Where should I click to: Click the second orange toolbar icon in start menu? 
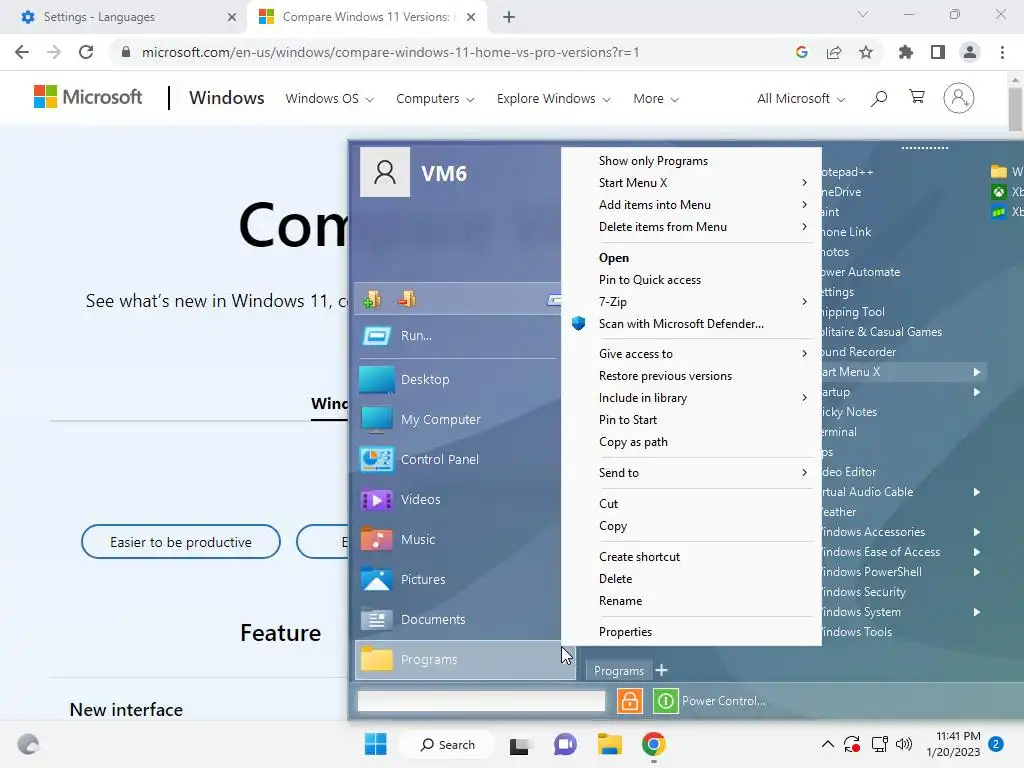click(407, 300)
